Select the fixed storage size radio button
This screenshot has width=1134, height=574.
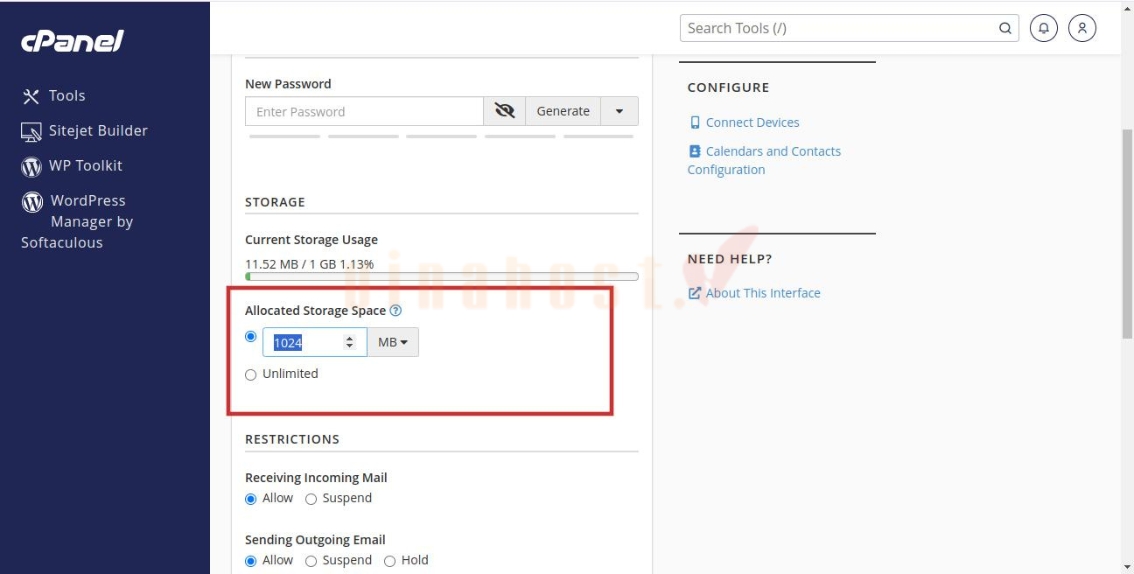click(251, 336)
